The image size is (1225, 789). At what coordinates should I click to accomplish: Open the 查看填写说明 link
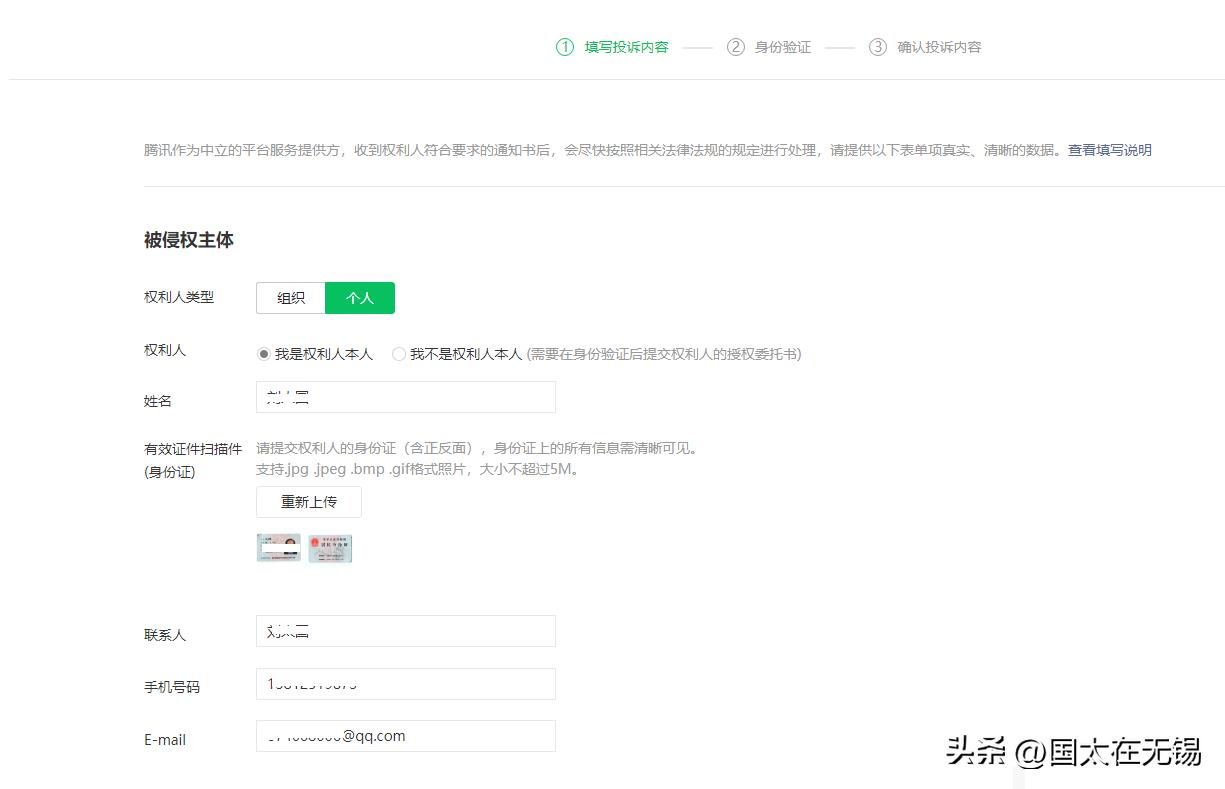click(1109, 149)
